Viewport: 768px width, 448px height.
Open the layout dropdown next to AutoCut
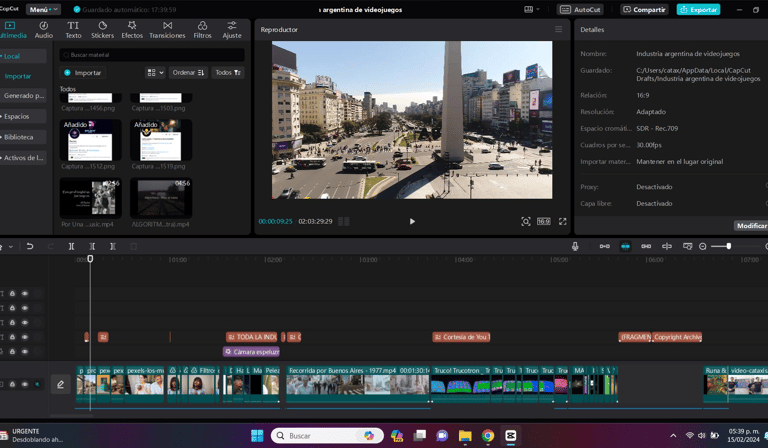531,9
